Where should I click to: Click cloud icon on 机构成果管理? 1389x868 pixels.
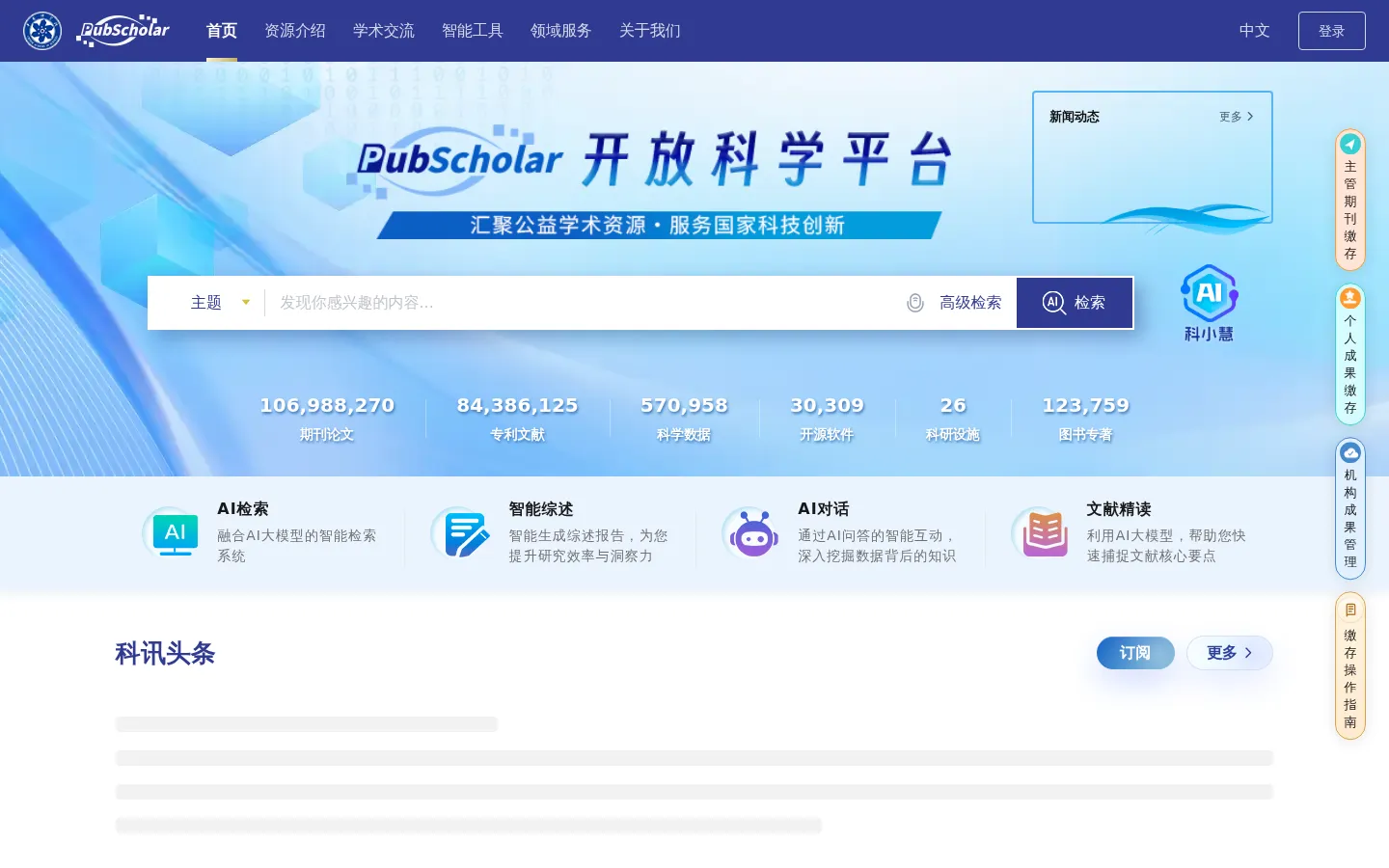click(1350, 452)
